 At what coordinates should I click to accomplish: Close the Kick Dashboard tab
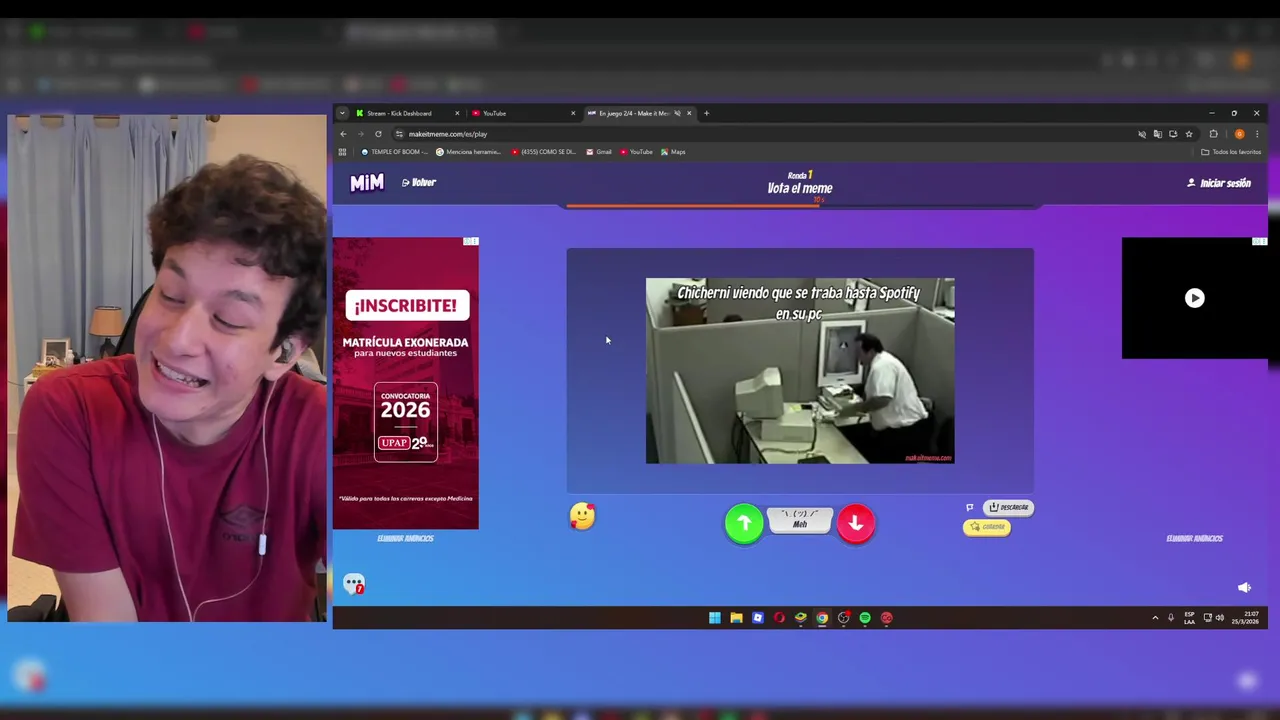(457, 113)
